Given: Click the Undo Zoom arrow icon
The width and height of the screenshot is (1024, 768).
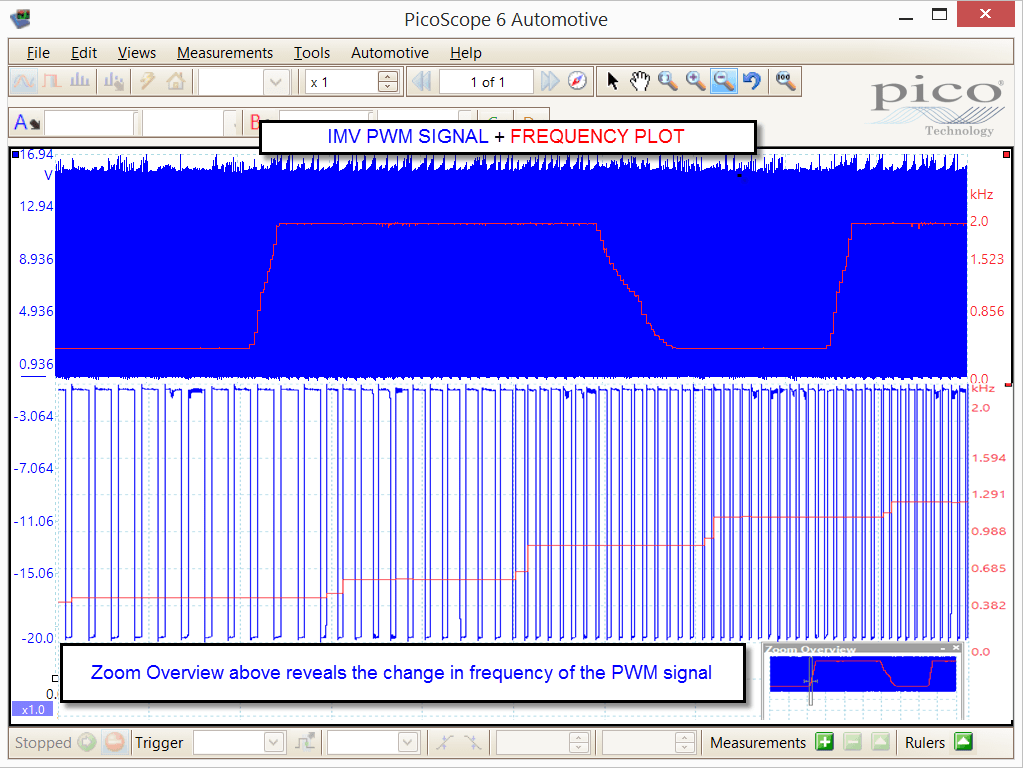Looking at the screenshot, I should (752, 82).
